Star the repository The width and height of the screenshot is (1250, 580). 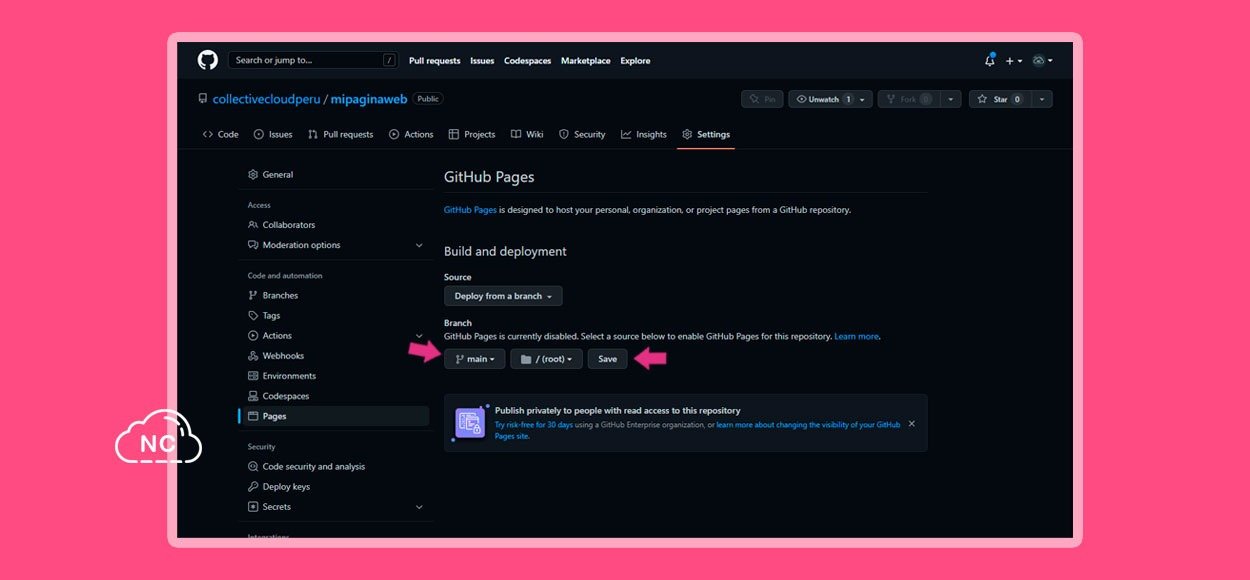(x=1000, y=99)
